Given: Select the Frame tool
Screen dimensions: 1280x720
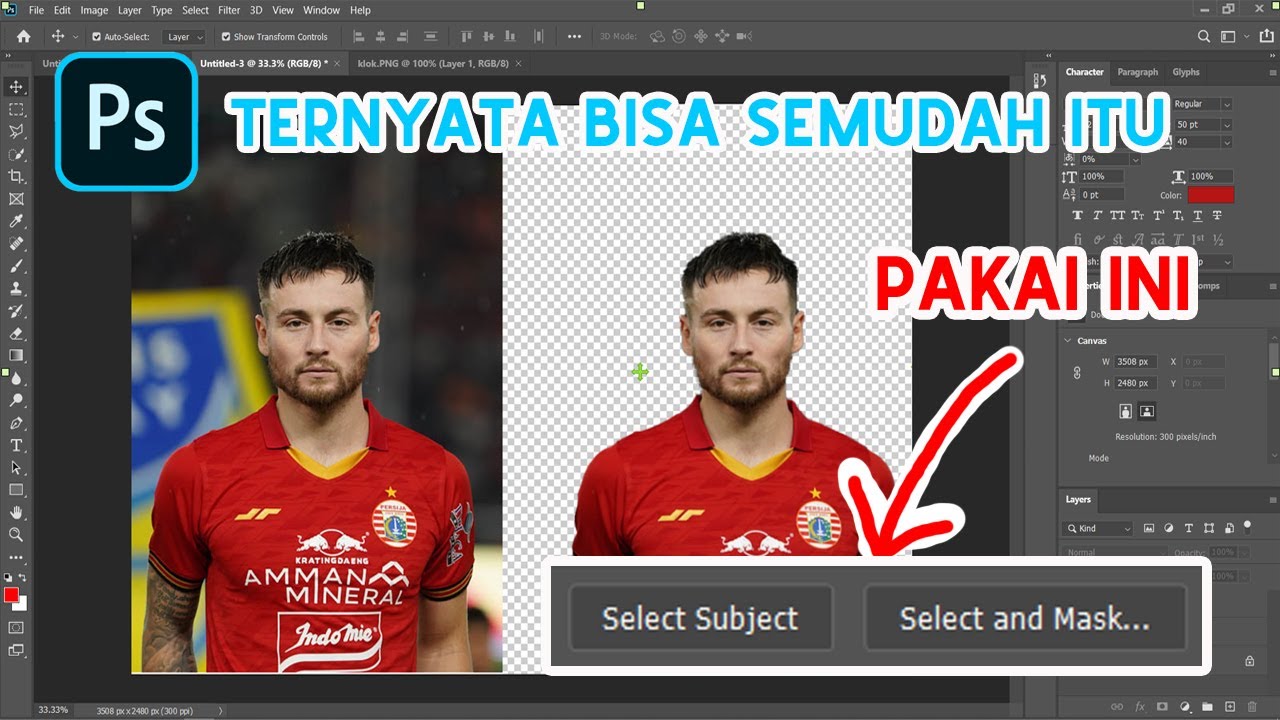Looking at the screenshot, I should (x=16, y=199).
